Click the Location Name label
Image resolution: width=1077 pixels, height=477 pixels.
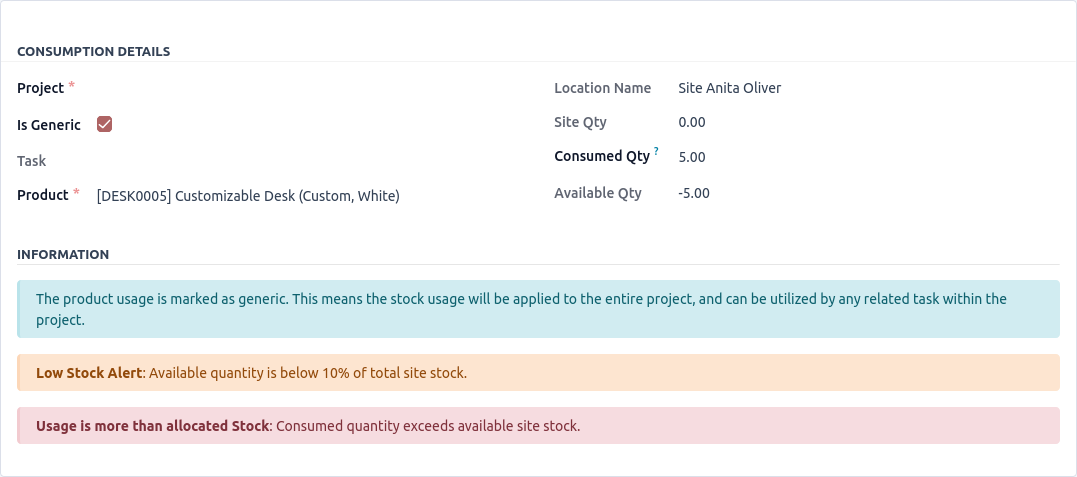click(602, 88)
